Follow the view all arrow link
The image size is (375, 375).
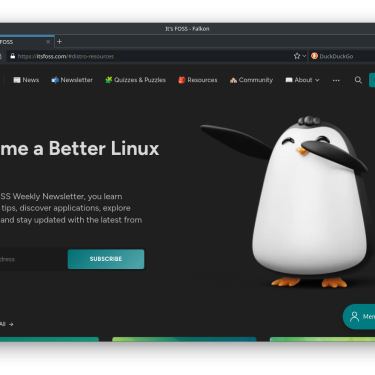[7, 324]
